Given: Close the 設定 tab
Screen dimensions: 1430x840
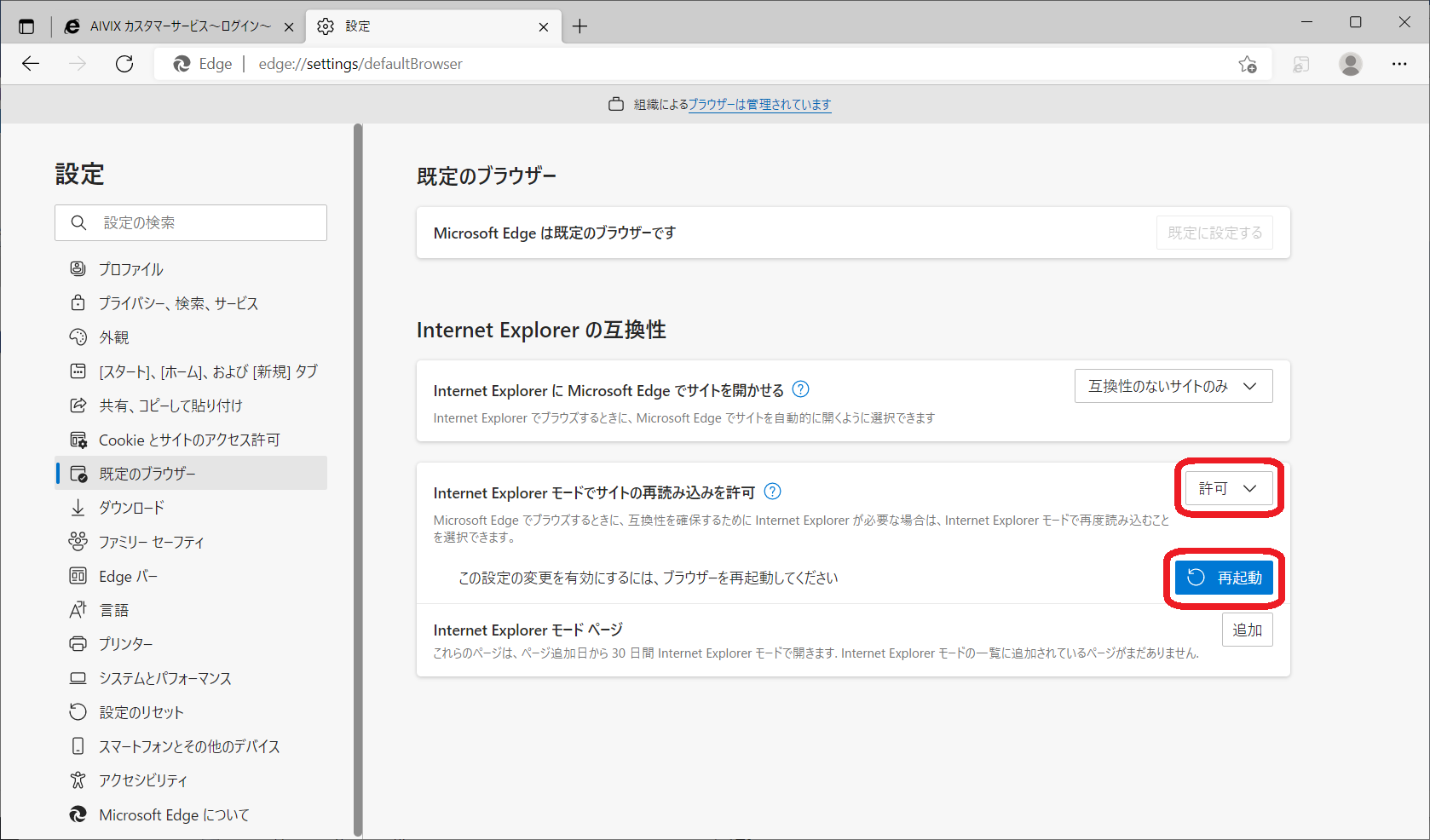Looking at the screenshot, I should tap(544, 27).
